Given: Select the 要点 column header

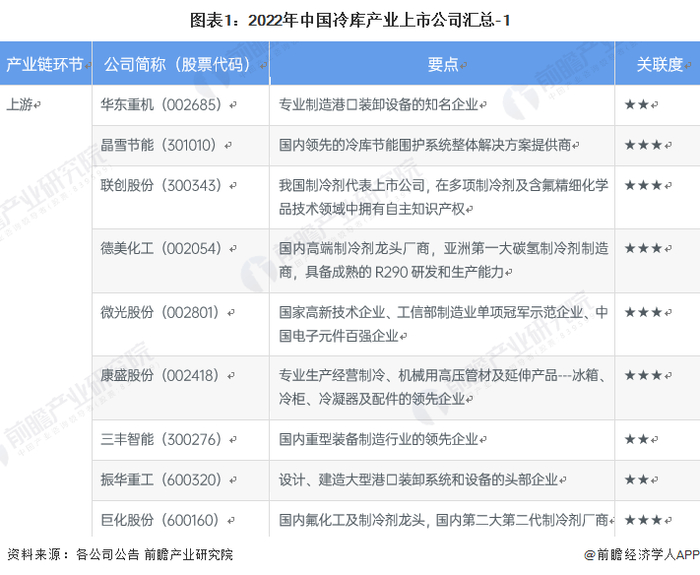Looking at the screenshot, I should tap(442, 63).
